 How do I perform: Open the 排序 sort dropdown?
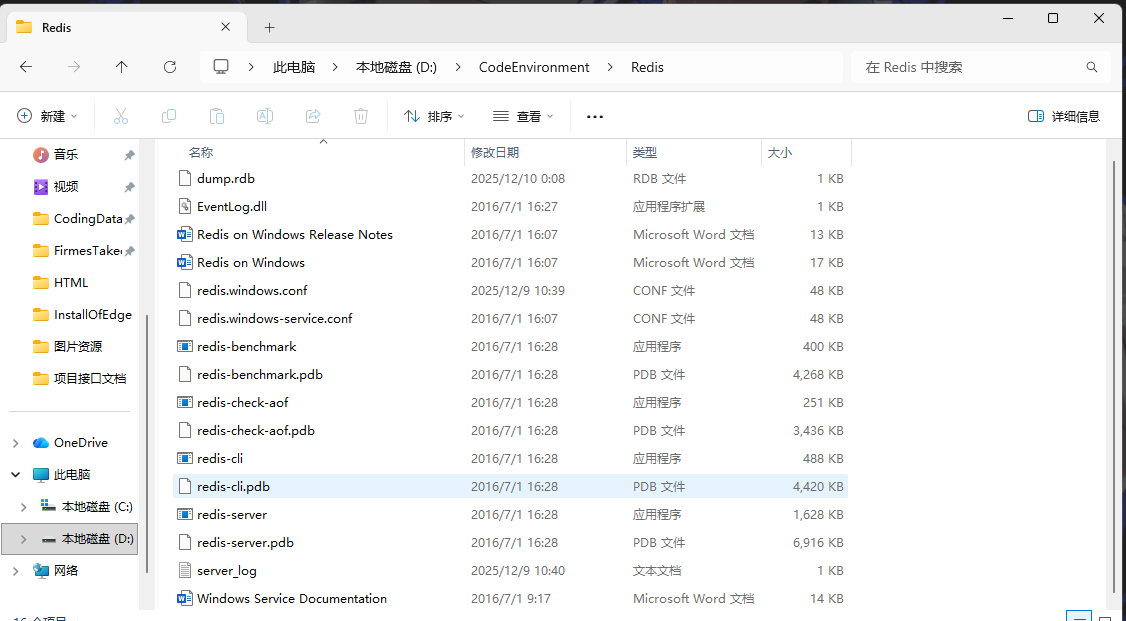[434, 116]
